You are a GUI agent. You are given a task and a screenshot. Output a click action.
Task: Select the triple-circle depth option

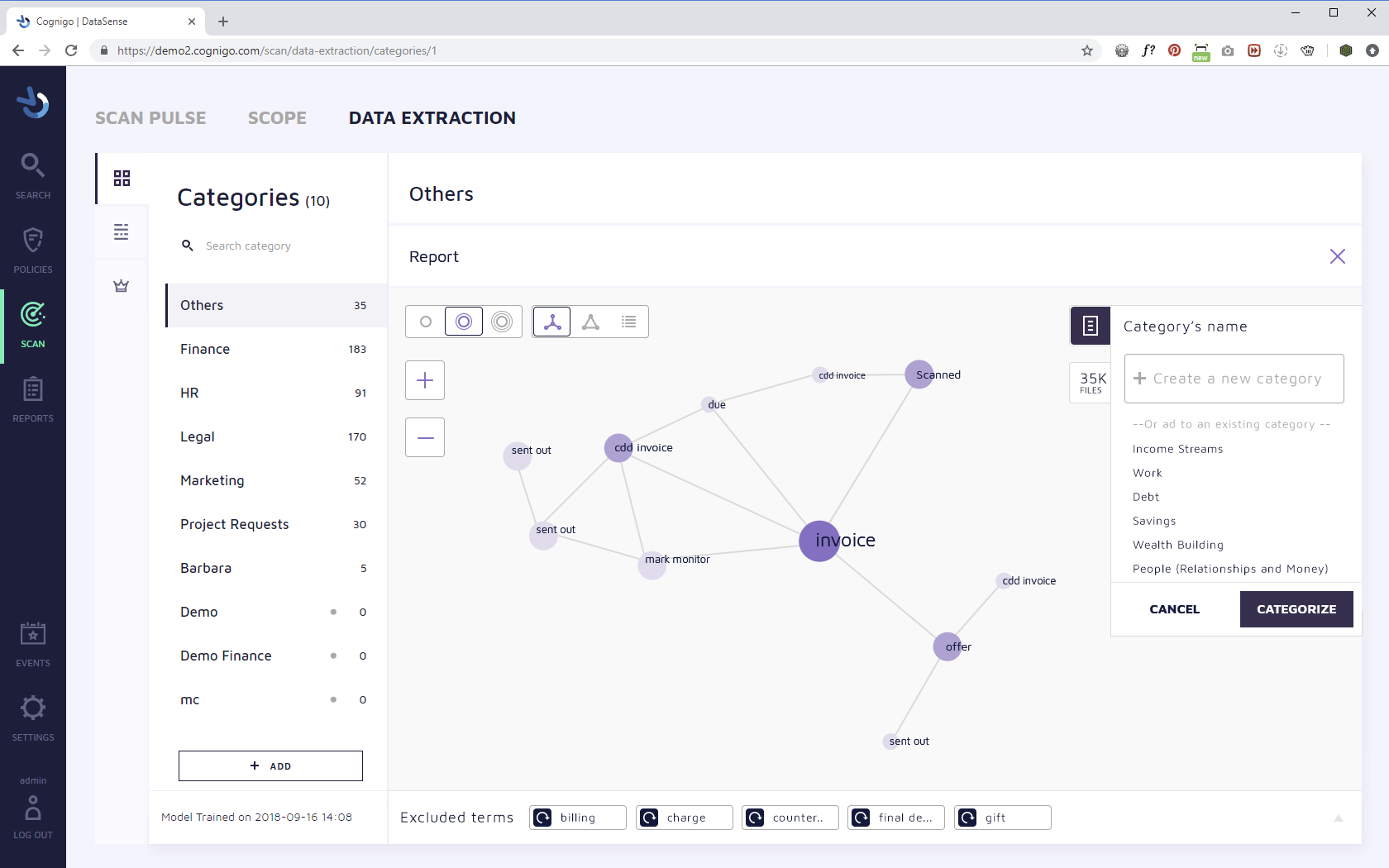click(502, 322)
